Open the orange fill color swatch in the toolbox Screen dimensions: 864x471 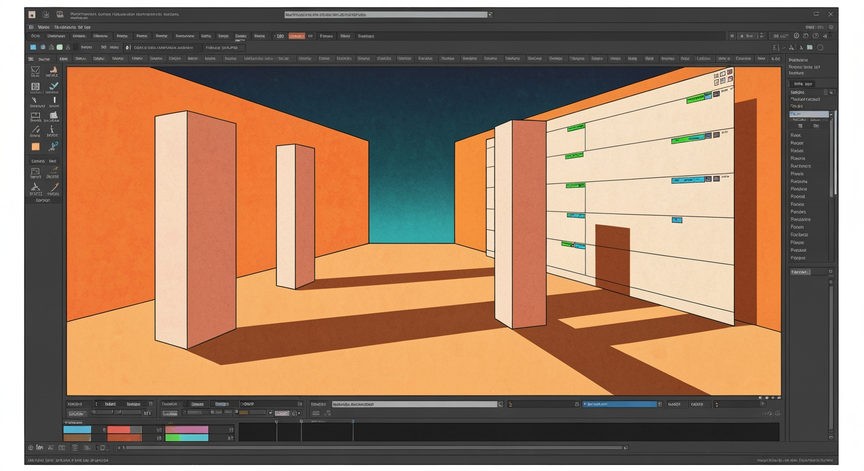[35, 147]
